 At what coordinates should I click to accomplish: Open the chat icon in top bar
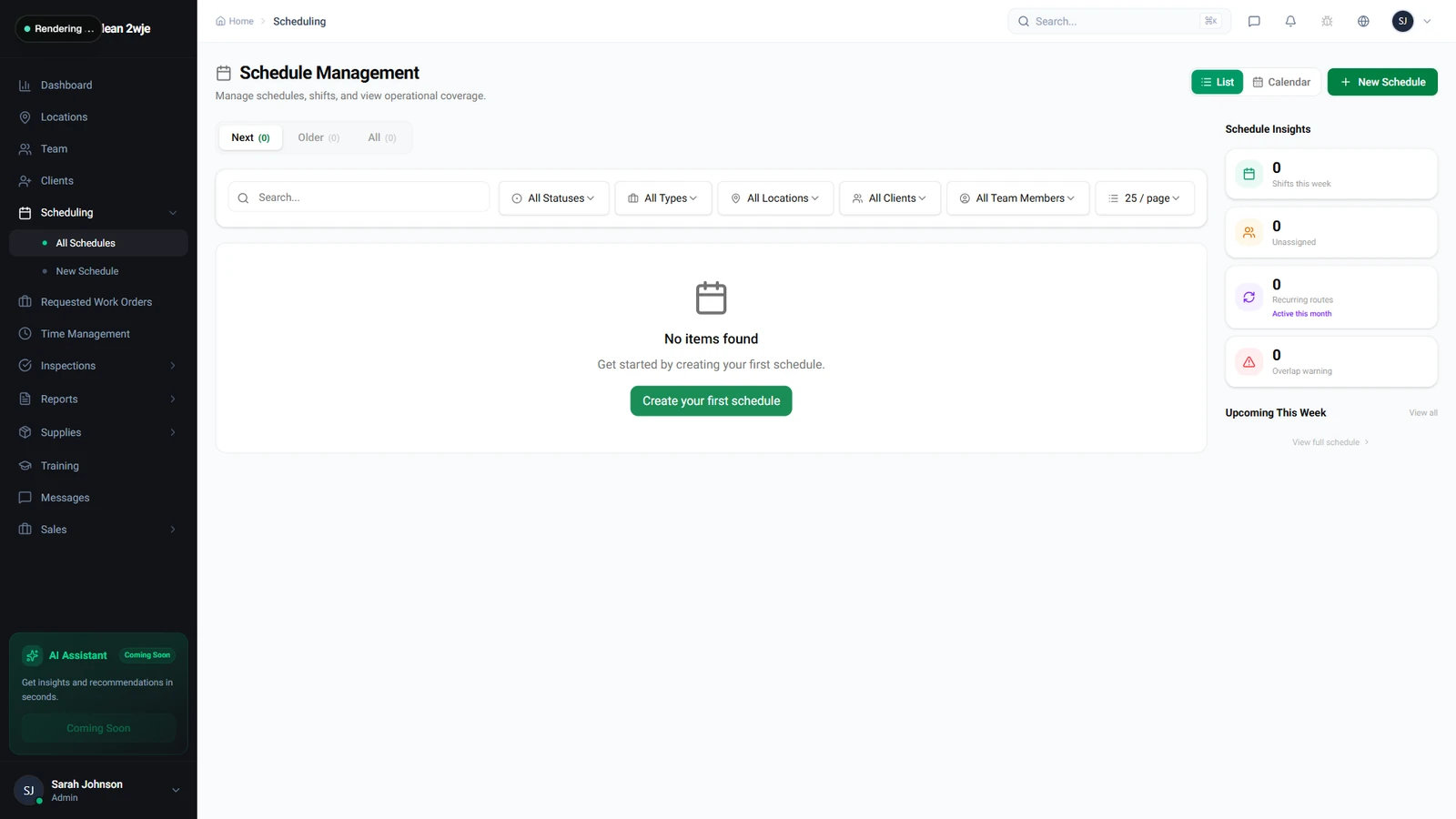point(1254,21)
